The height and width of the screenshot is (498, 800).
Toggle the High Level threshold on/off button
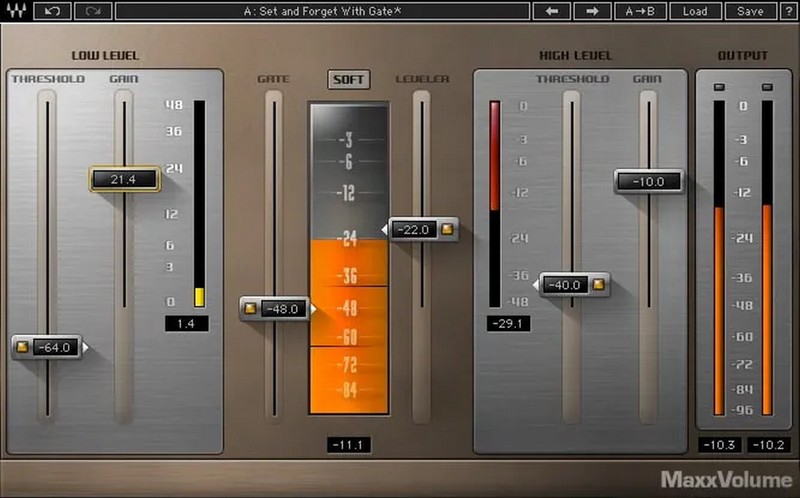point(598,284)
